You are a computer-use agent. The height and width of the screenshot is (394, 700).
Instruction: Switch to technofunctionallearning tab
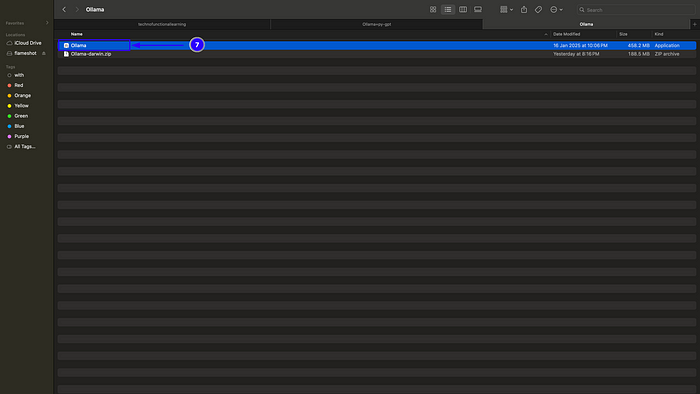click(162, 24)
